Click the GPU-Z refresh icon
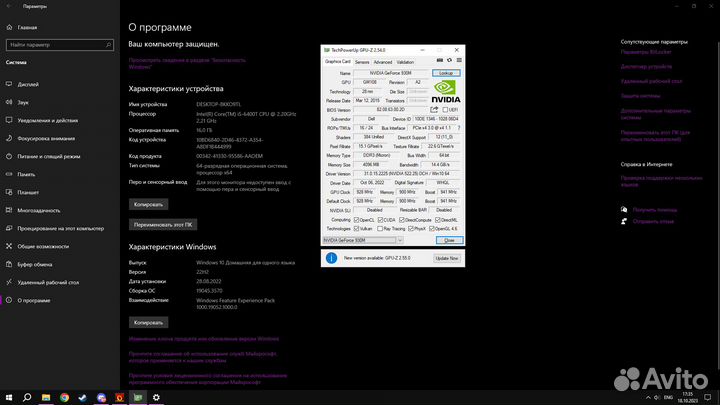 [x=450, y=61]
